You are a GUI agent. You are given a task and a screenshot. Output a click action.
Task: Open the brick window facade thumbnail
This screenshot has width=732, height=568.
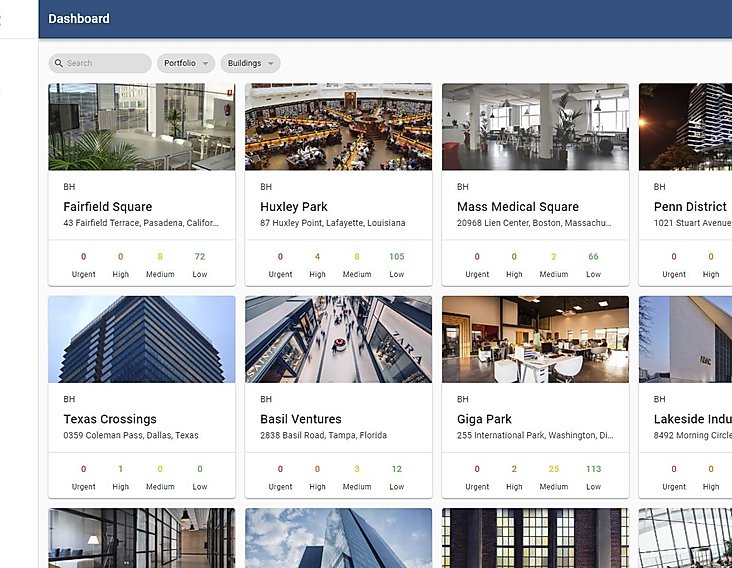pos(535,538)
